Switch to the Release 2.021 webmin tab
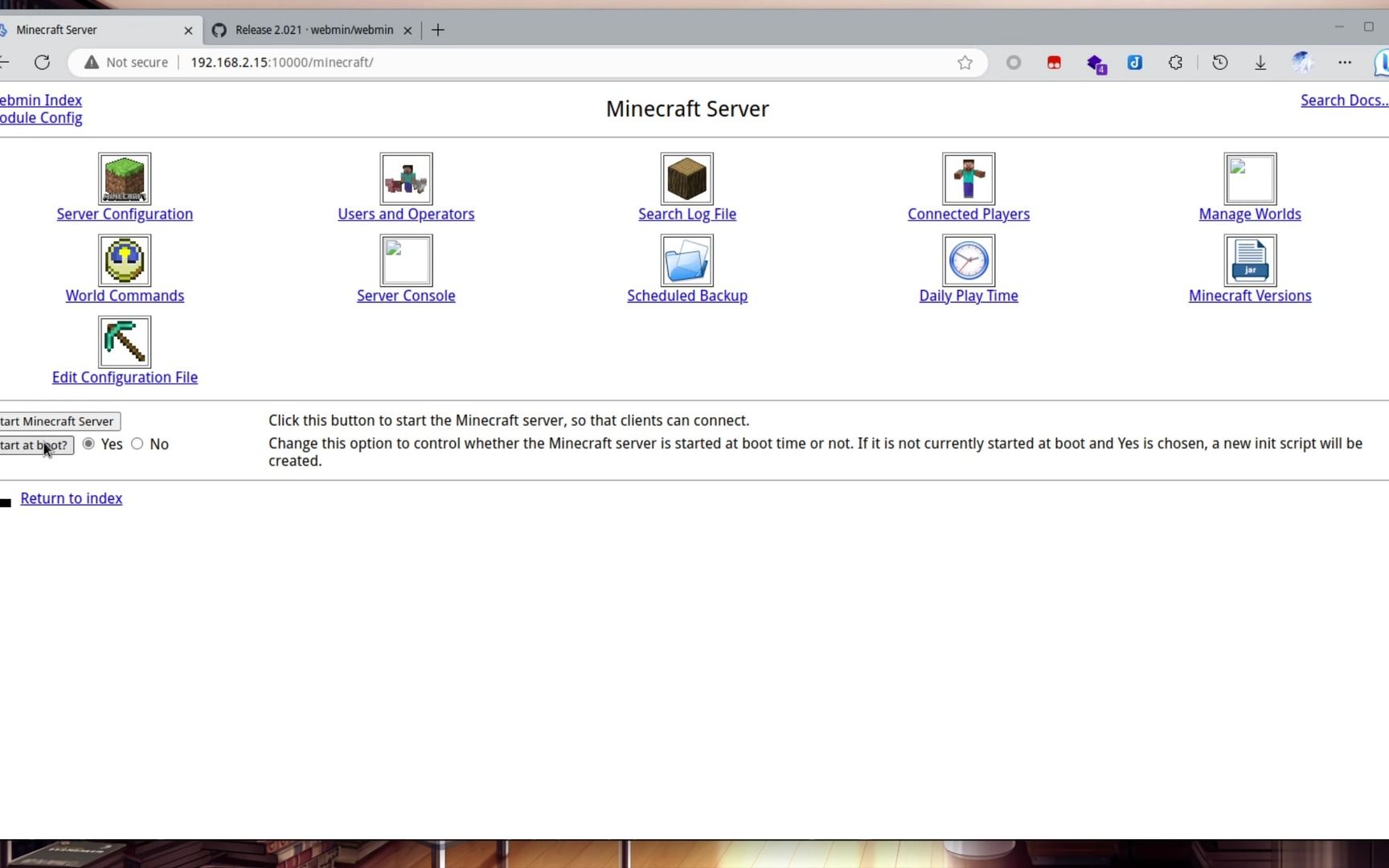 314,30
